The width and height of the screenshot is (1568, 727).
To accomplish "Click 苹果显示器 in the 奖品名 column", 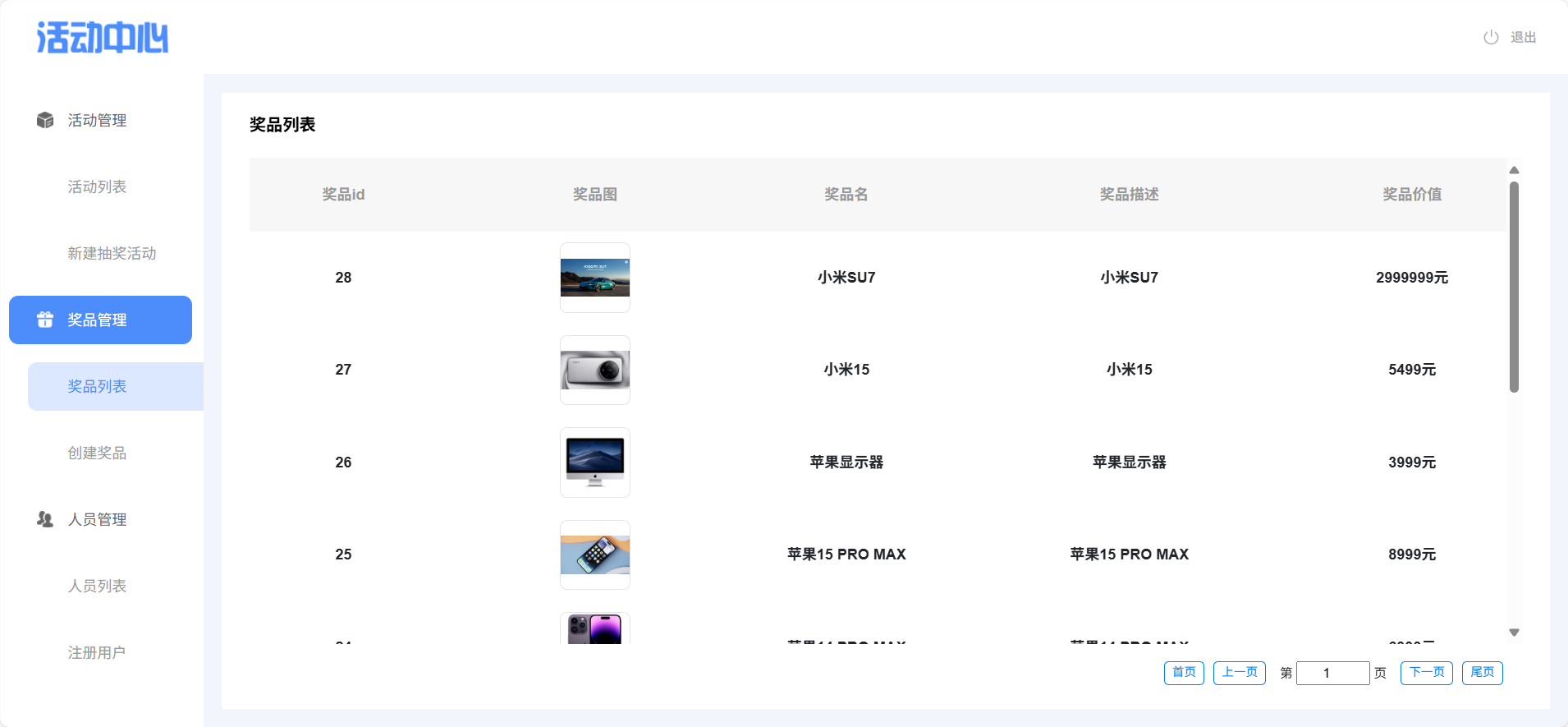I will [846, 462].
